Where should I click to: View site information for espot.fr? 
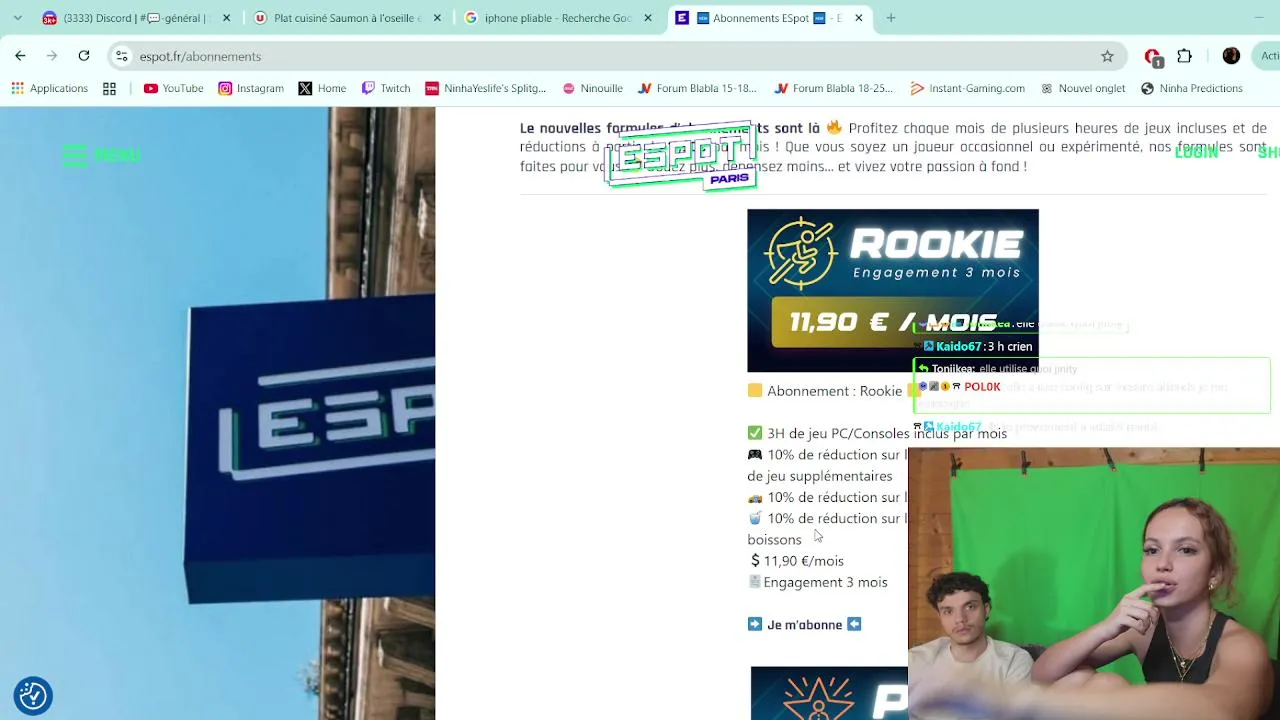coord(122,56)
